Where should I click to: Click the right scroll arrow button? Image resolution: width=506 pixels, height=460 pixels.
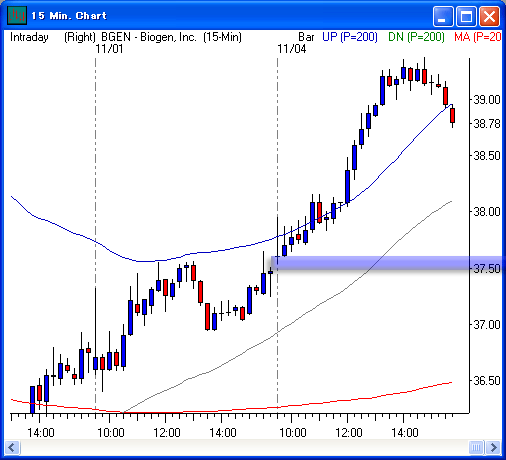(493, 447)
